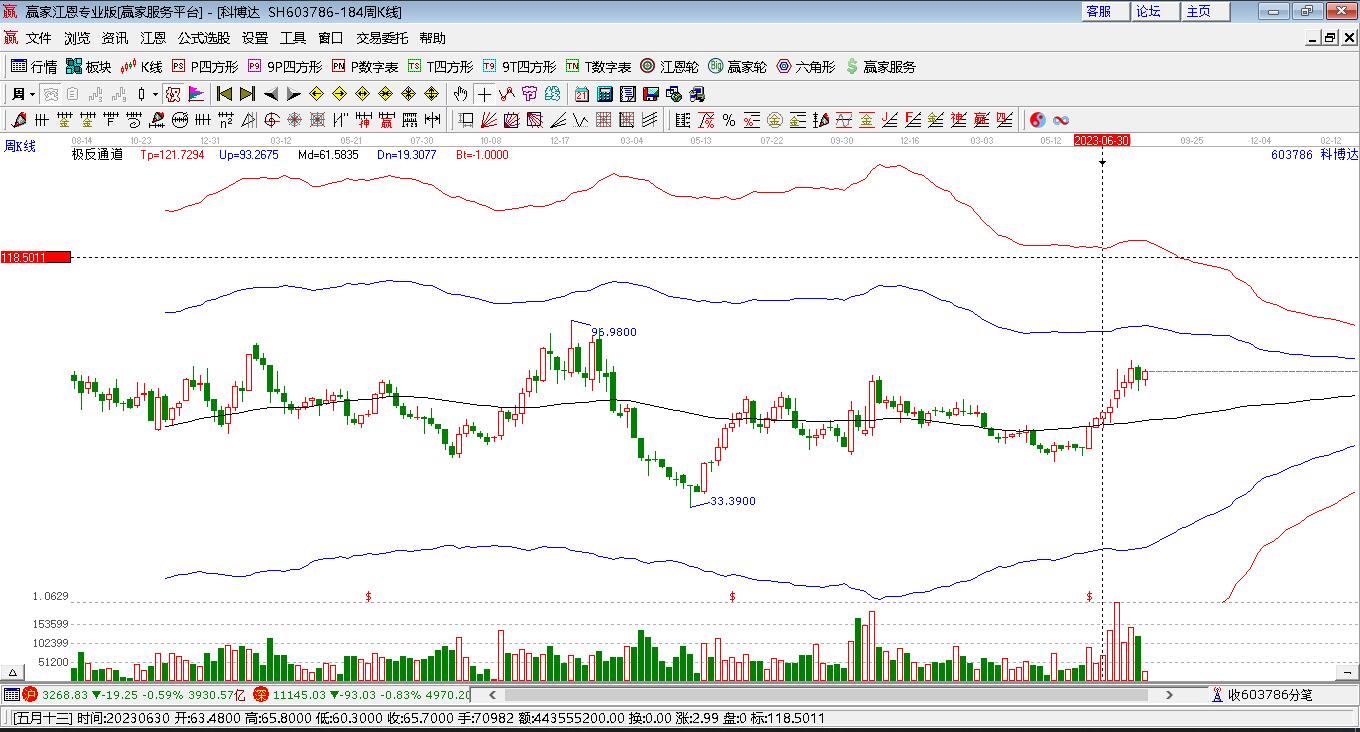The height and width of the screenshot is (732, 1360).
Task: Switch to the K线 chart view
Action: point(141,67)
